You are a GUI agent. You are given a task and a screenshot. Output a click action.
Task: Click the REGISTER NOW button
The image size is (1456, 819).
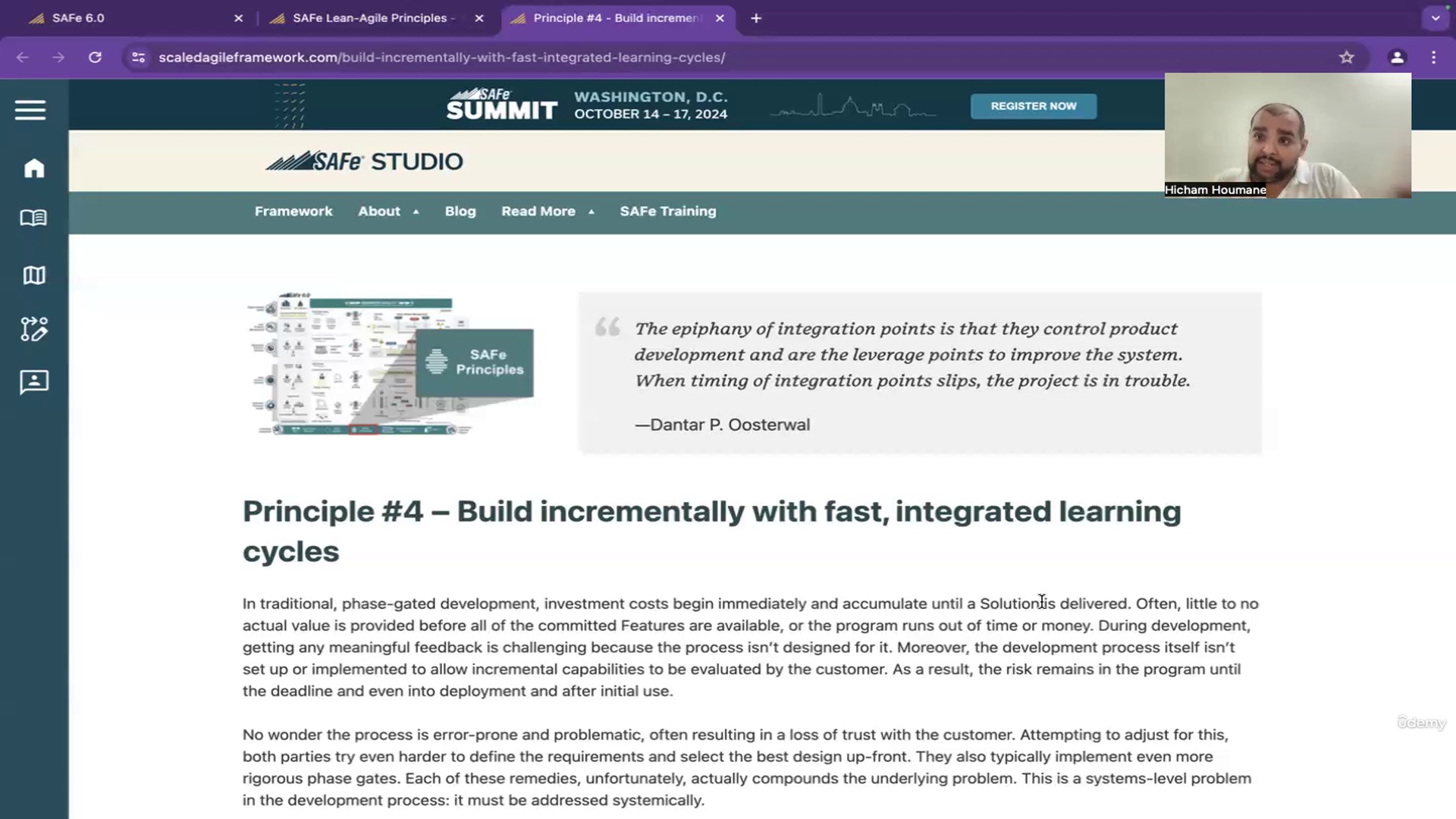click(x=1033, y=106)
